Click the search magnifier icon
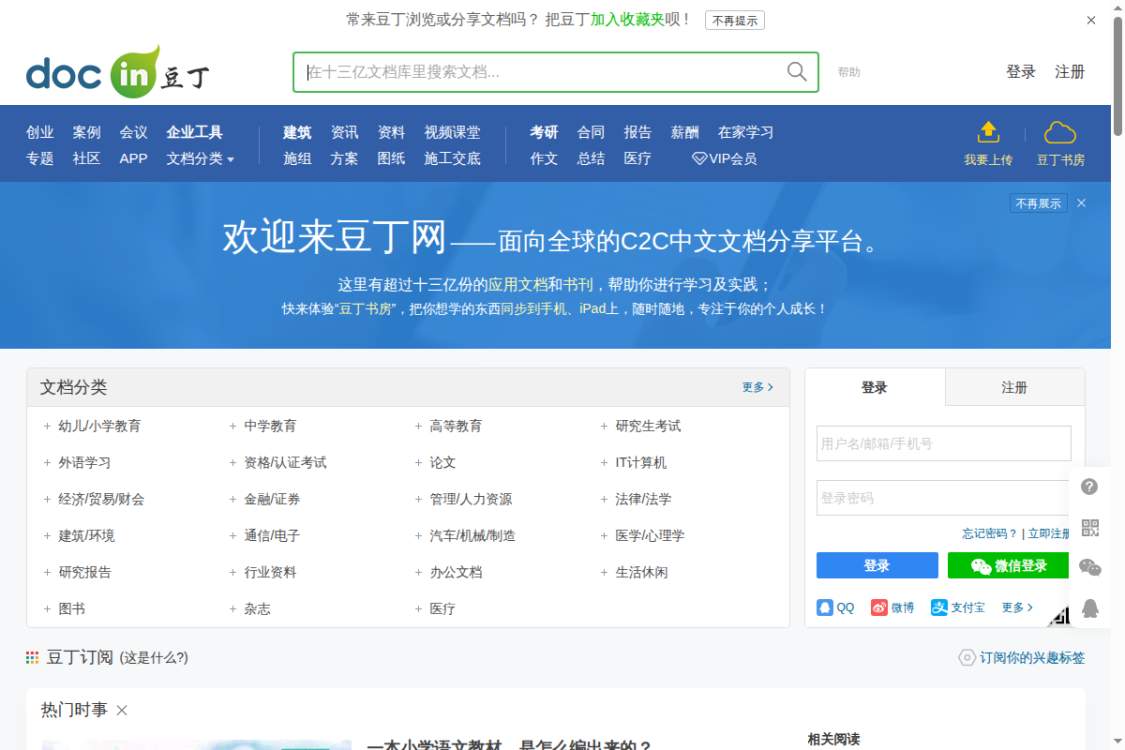 click(x=796, y=71)
